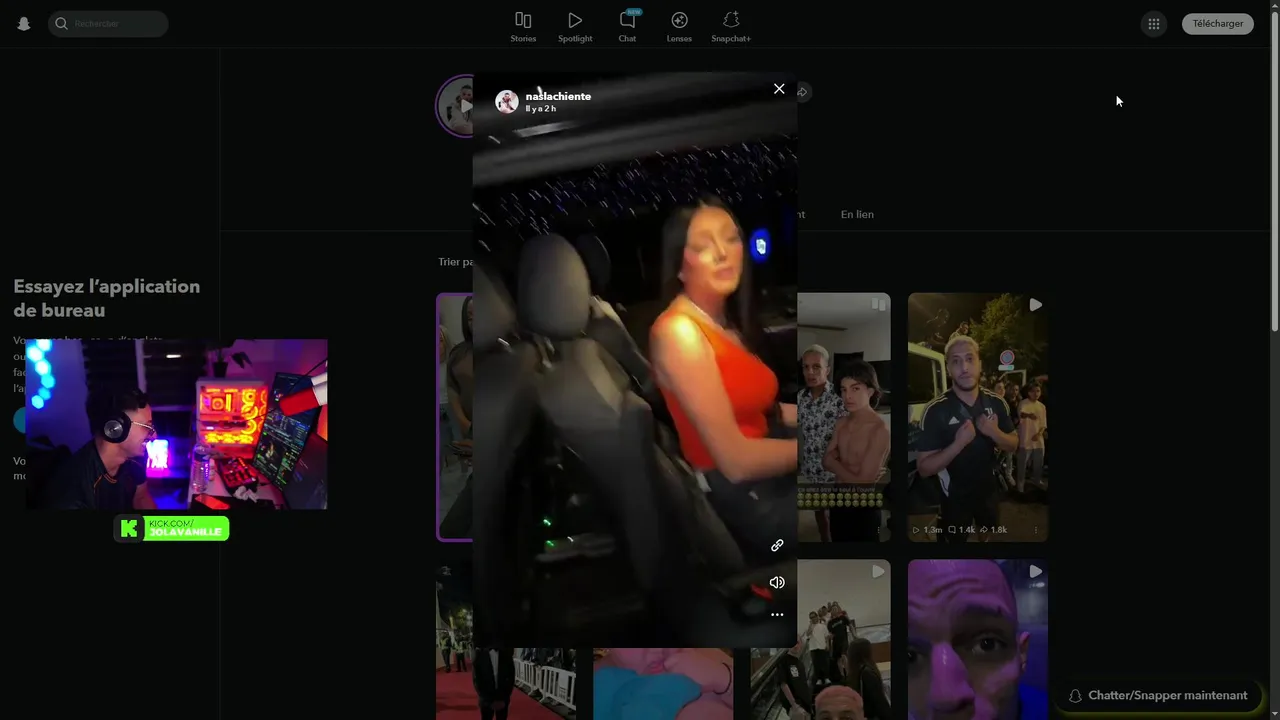This screenshot has height=720, width=1280.
Task: Click the Snapchat ghost logo
Action: coord(24,24)
